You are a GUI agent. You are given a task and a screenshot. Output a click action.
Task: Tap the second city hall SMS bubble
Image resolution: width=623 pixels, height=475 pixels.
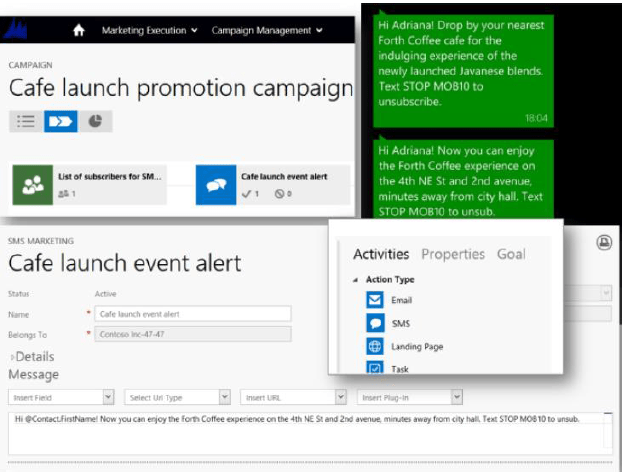click(463, 180)
